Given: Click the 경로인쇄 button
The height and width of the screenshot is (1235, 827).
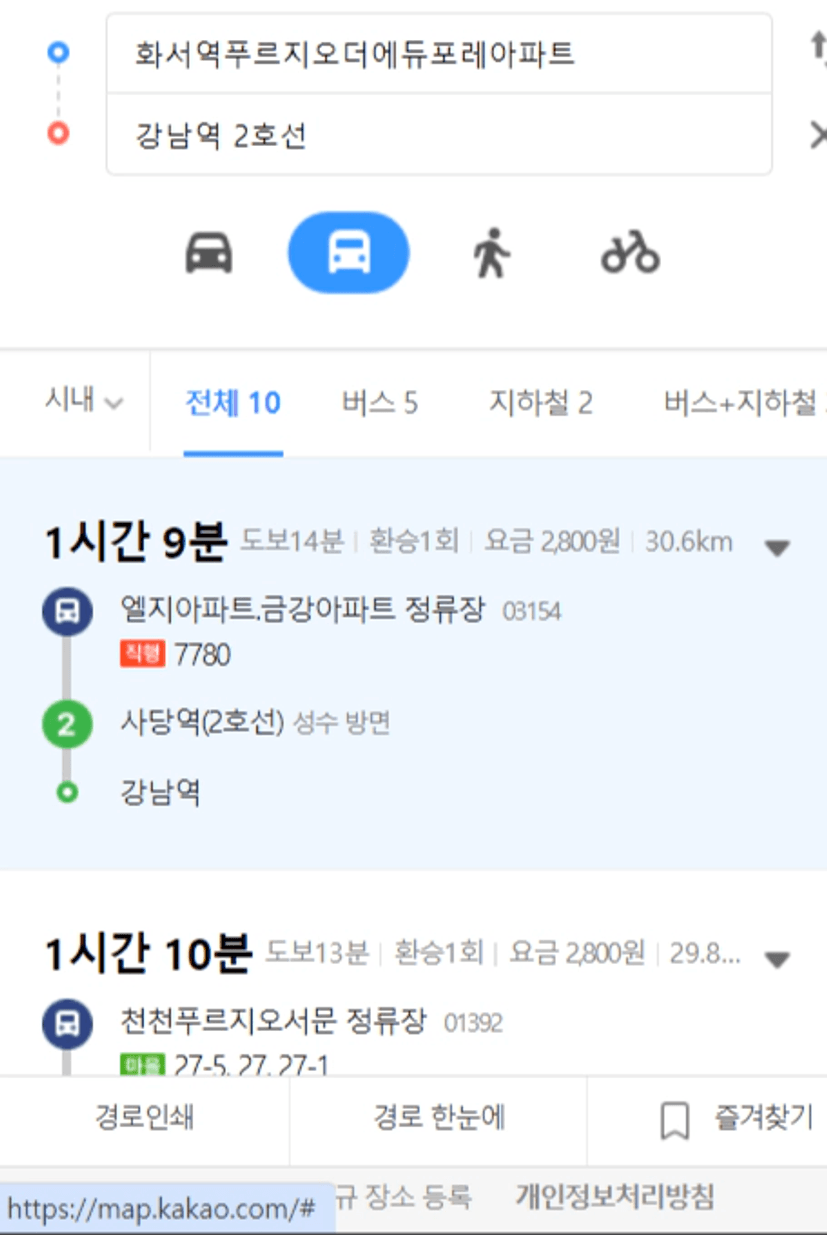Looking at the screenshot, I should (145, 1118).
